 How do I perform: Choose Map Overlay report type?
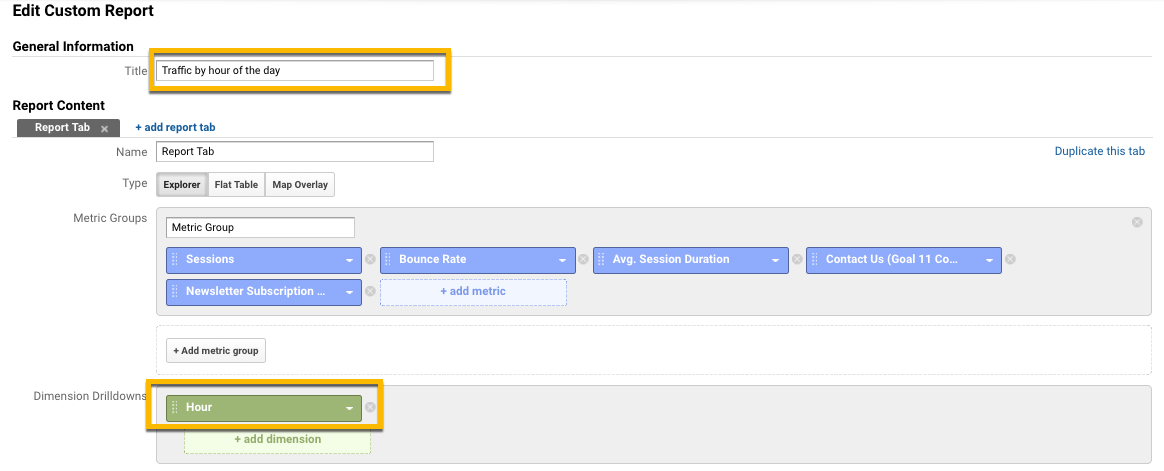tap(300, 185)
